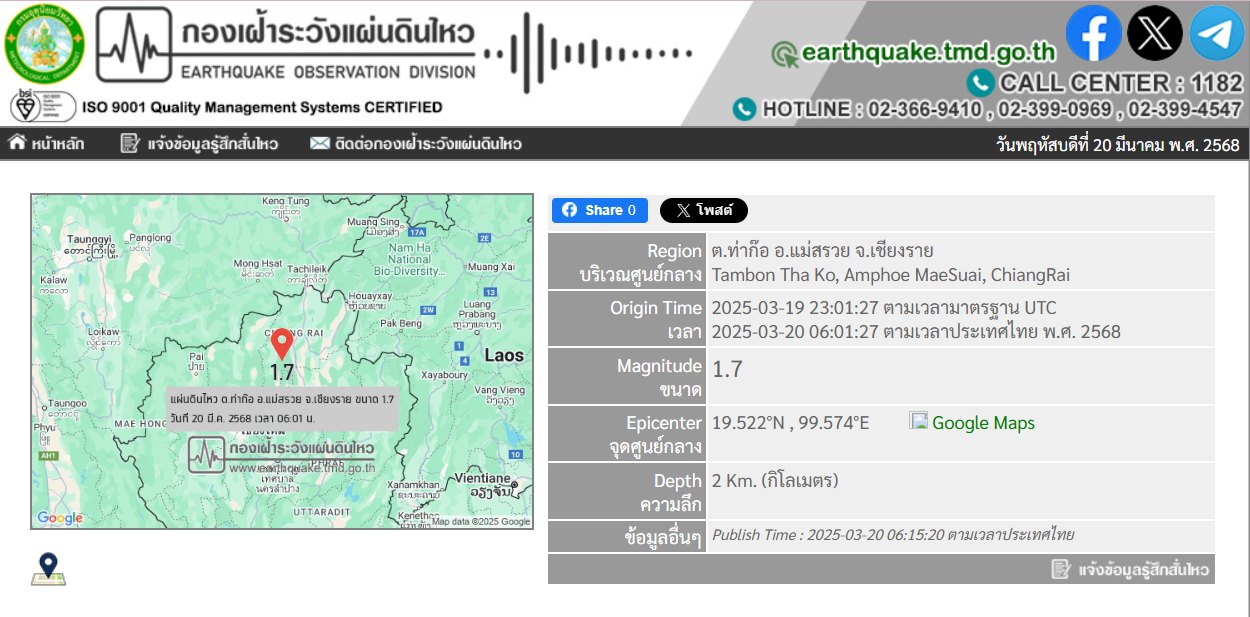Click the Google Maps picture icon
The width and height of the screenshot is (1250, 617).
pyautogui.click(x=919, y=421)
